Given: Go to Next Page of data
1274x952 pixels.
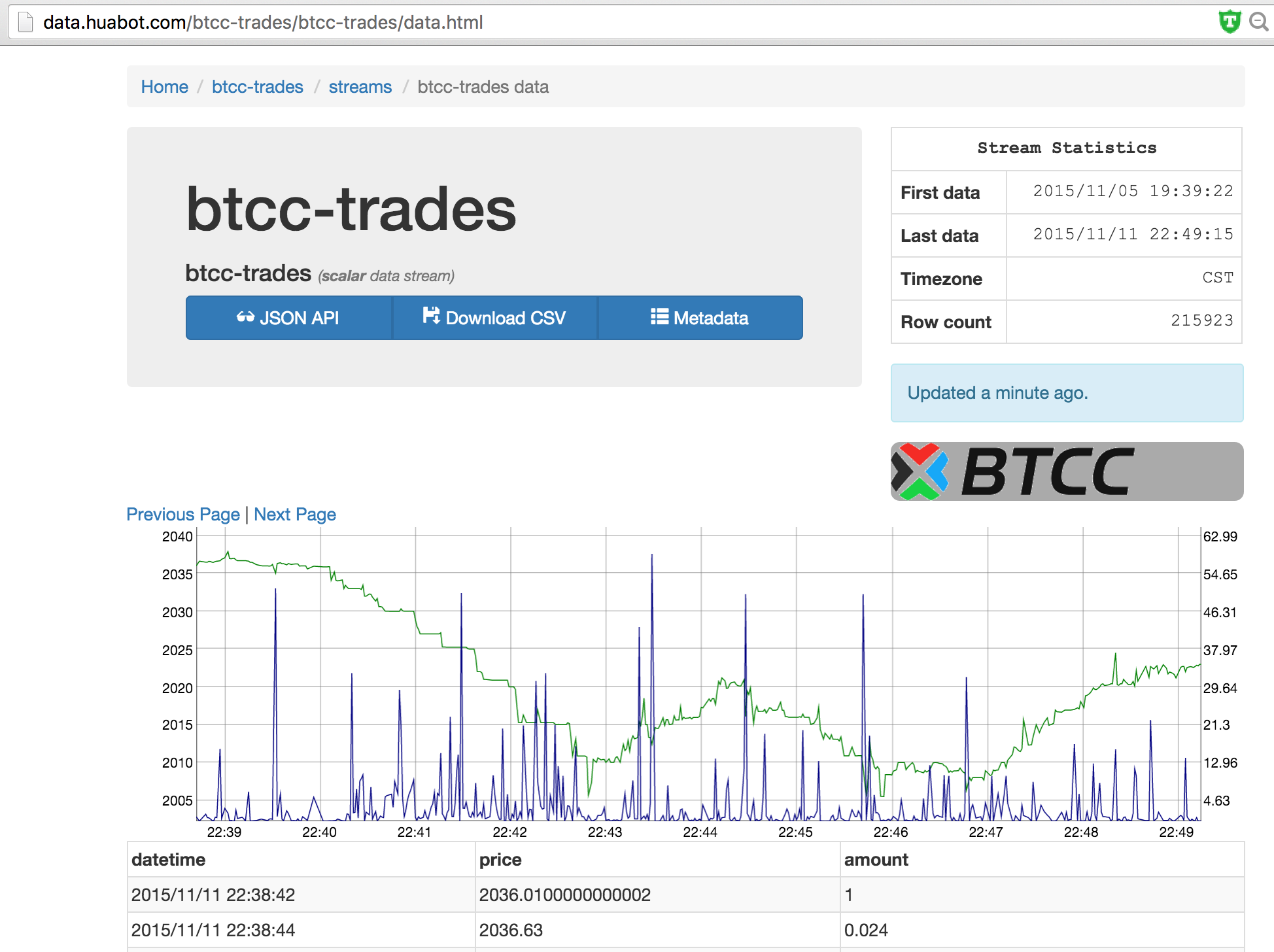Looking at the screenshot, I should click(295, 515).
